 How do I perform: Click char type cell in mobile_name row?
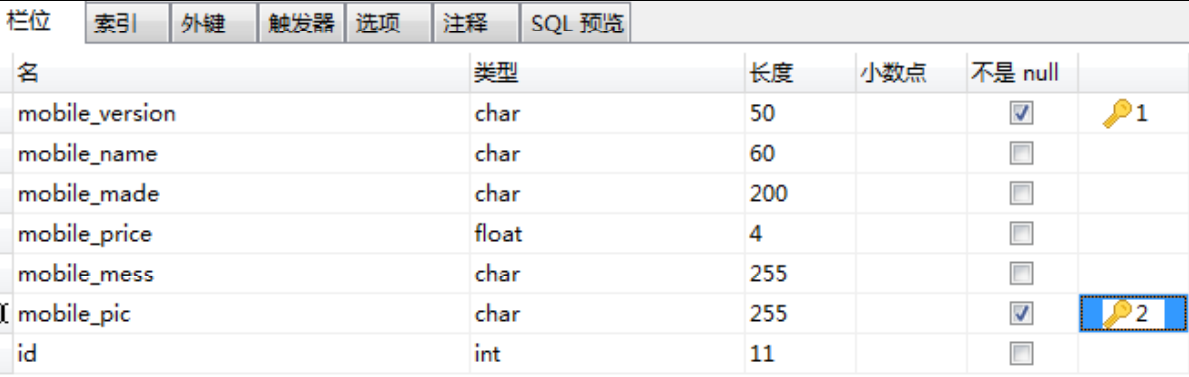606,154
